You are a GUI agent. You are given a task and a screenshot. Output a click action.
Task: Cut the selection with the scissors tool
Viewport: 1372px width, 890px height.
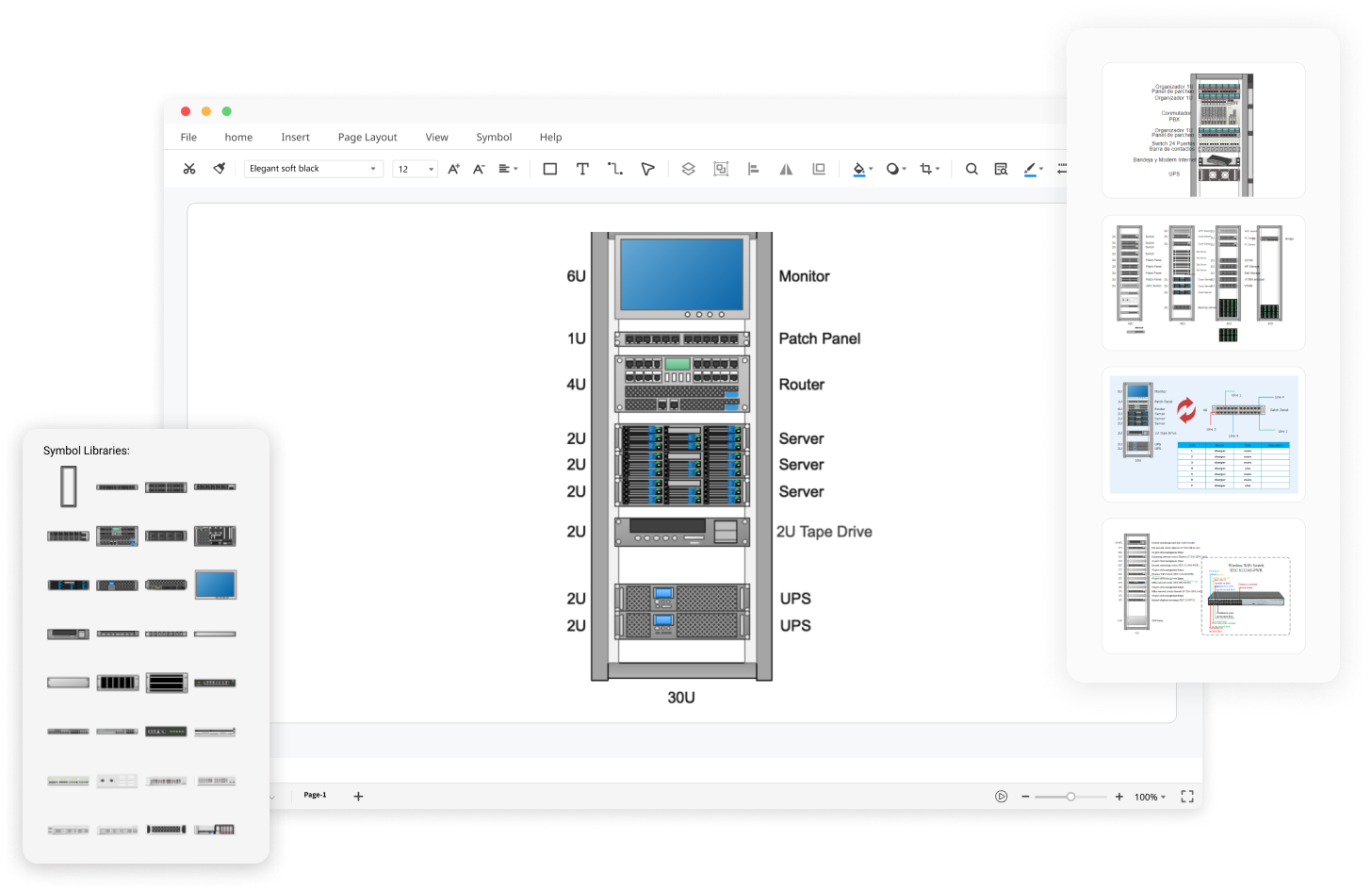tap(189, 168)
